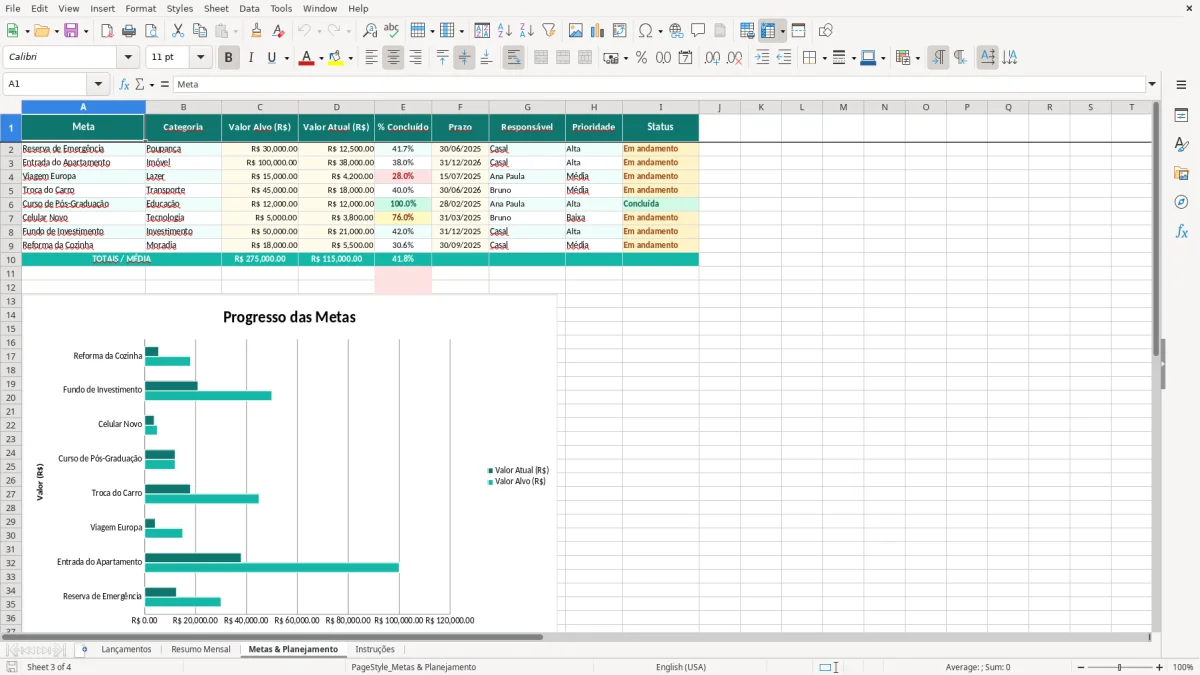Click the Increase Indent icon
Screen dimensions: 1200x675
click(762, 58)
